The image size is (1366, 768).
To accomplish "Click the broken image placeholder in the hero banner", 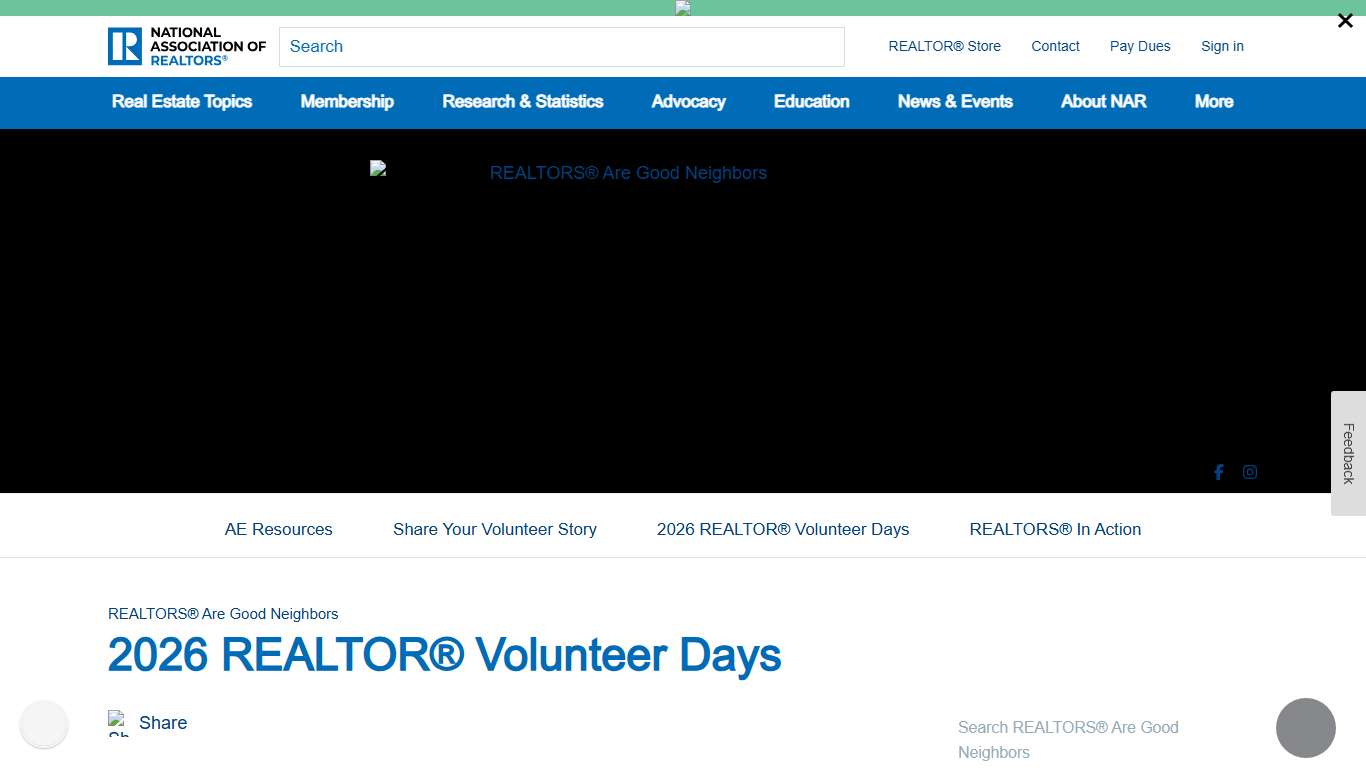I will click(378, 168).
